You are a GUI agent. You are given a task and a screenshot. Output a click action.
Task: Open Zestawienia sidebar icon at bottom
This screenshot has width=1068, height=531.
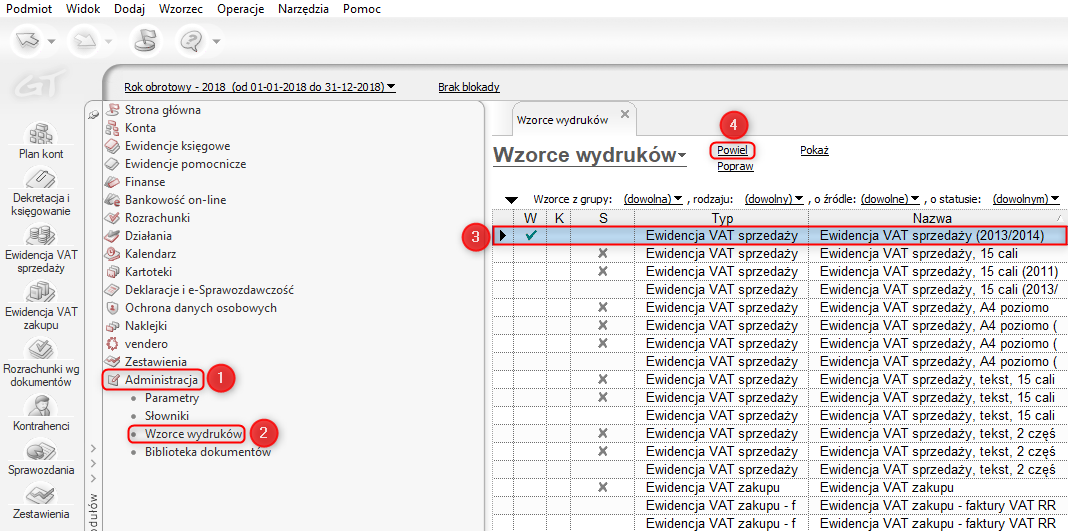tap(41, 495)
